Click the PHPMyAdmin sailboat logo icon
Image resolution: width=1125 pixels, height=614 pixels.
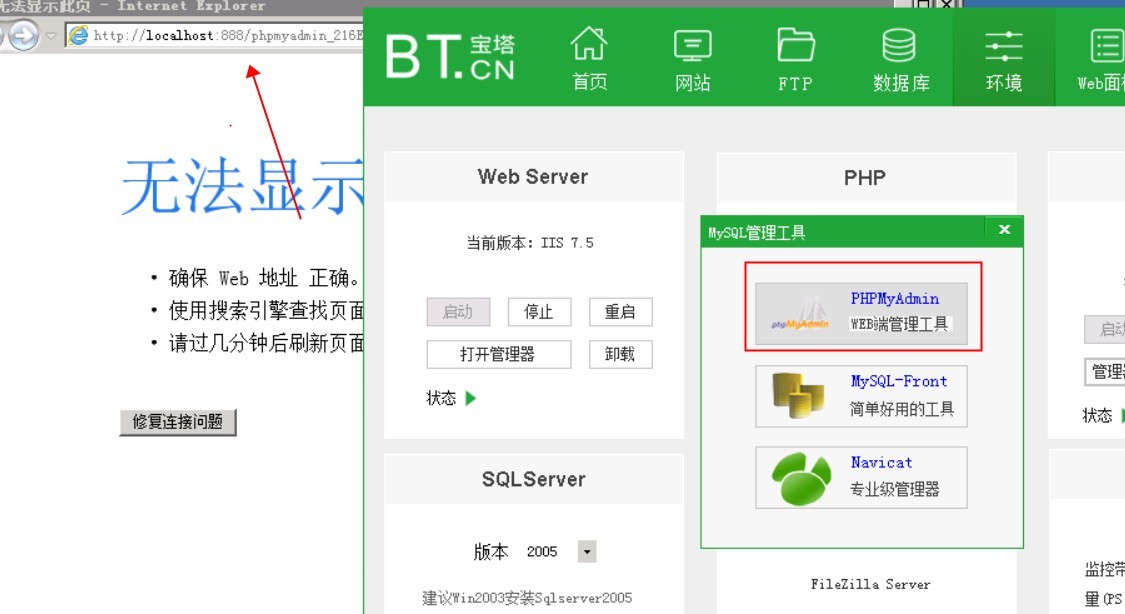799,314
